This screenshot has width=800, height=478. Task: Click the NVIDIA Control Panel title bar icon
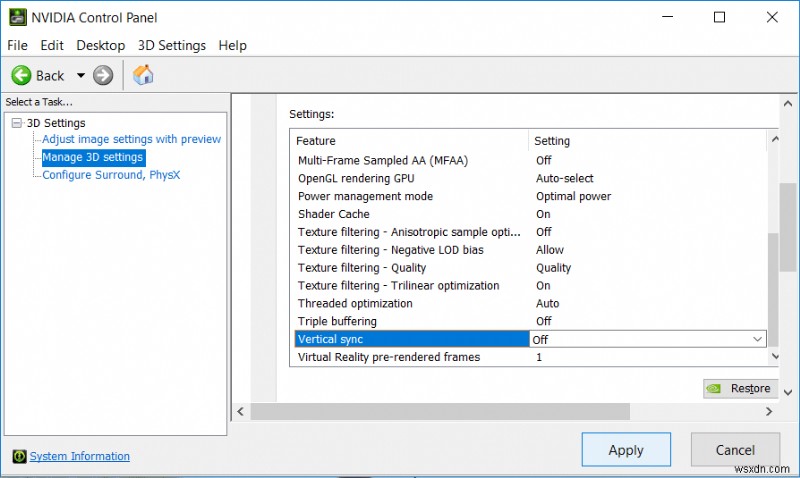pyautogui.click(x=18, y=17)
